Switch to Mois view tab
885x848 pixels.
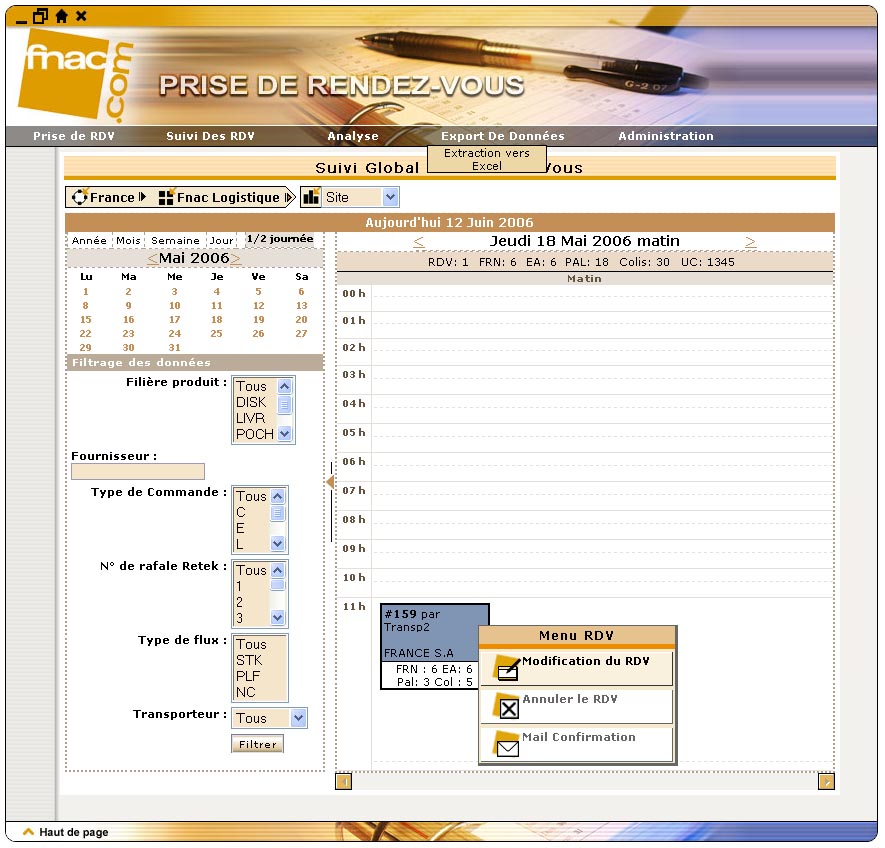128,241
